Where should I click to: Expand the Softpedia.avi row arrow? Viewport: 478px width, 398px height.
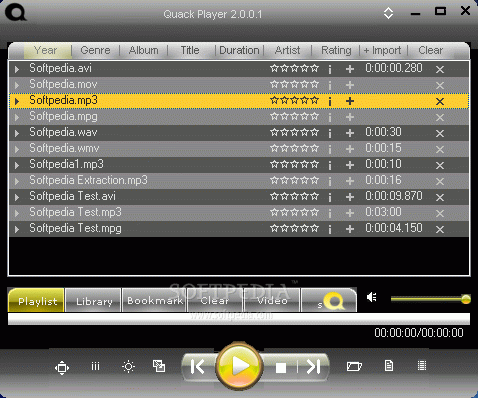[16, 69]
